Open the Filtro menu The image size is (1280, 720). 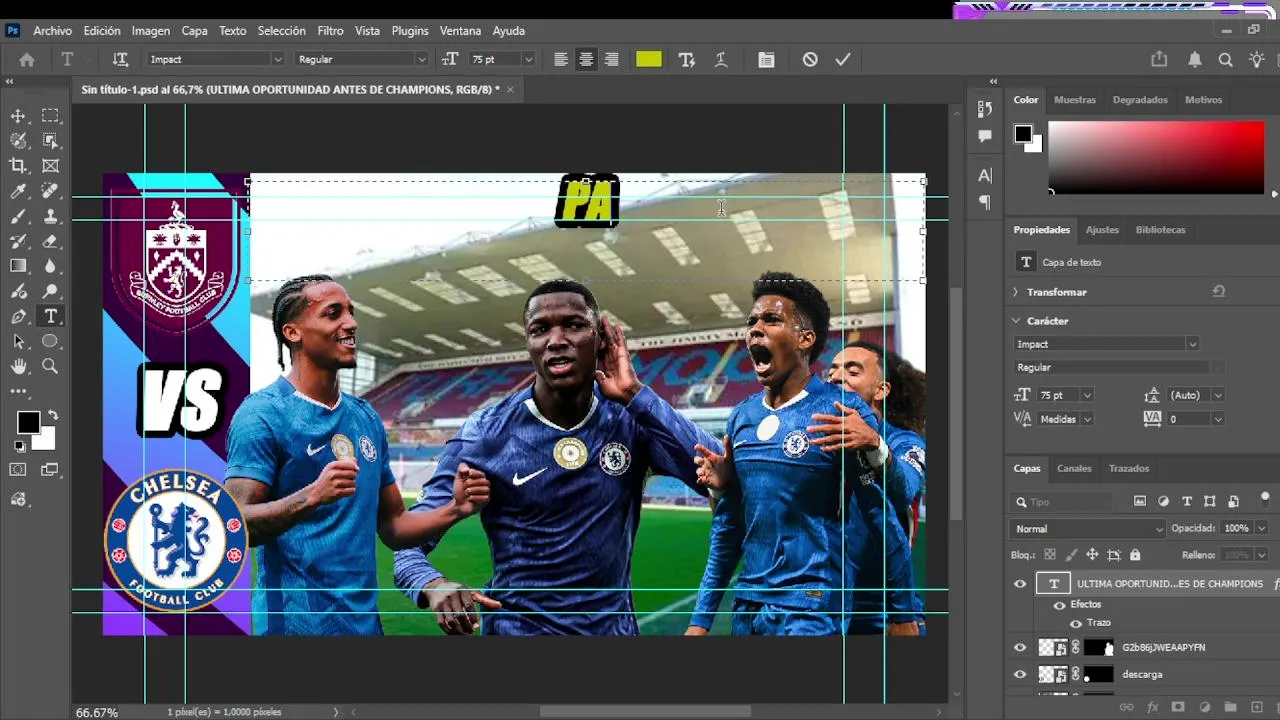(330, 31)
